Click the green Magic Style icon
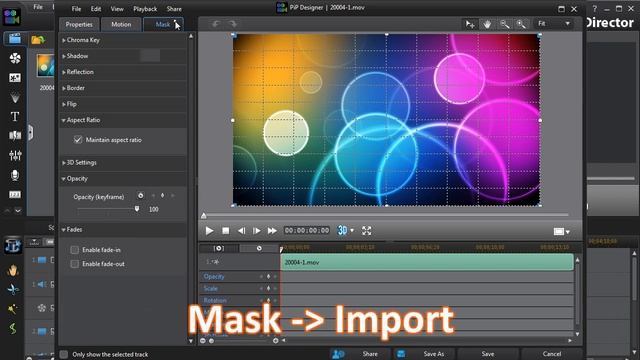Image resolution: width=640 pixels, height=360 pixels. pos(13,329)
